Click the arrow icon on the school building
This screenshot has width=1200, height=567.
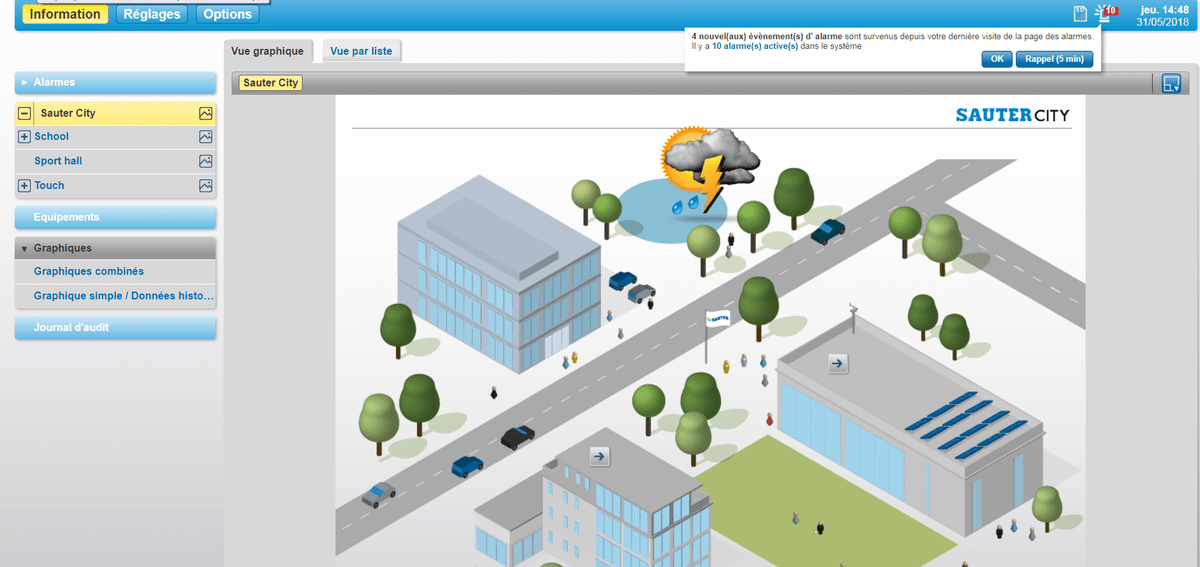[600, 456]
